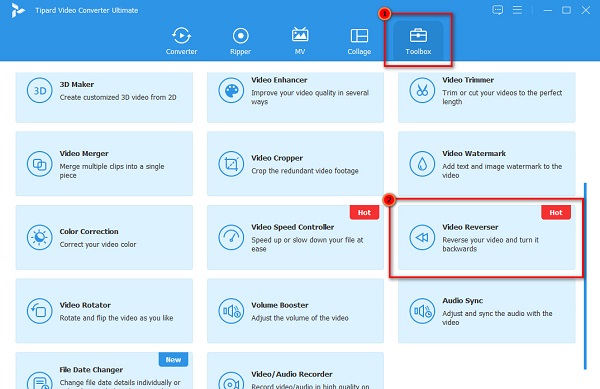
Task: Click the Hot badge on Speed Controller
Action: click(x=364, y=212)
